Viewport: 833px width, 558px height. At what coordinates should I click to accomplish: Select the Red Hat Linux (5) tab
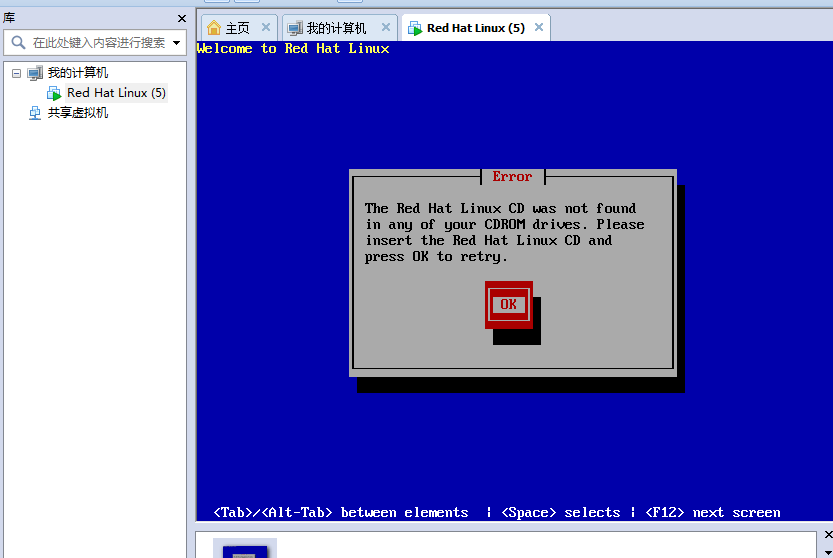[x=475, y=28]
